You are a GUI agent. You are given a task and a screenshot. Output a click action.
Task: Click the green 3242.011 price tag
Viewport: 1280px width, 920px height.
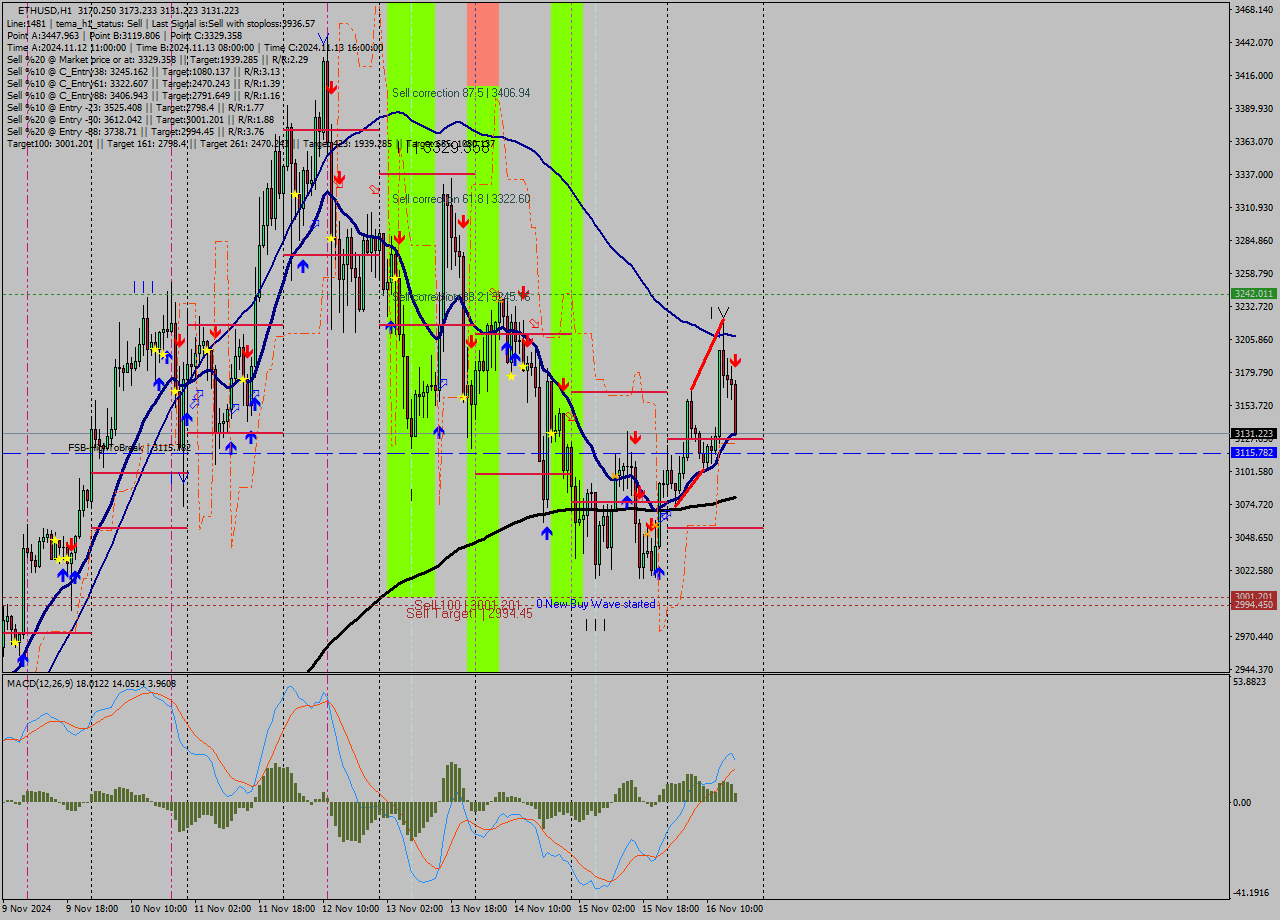point(1253,294)
